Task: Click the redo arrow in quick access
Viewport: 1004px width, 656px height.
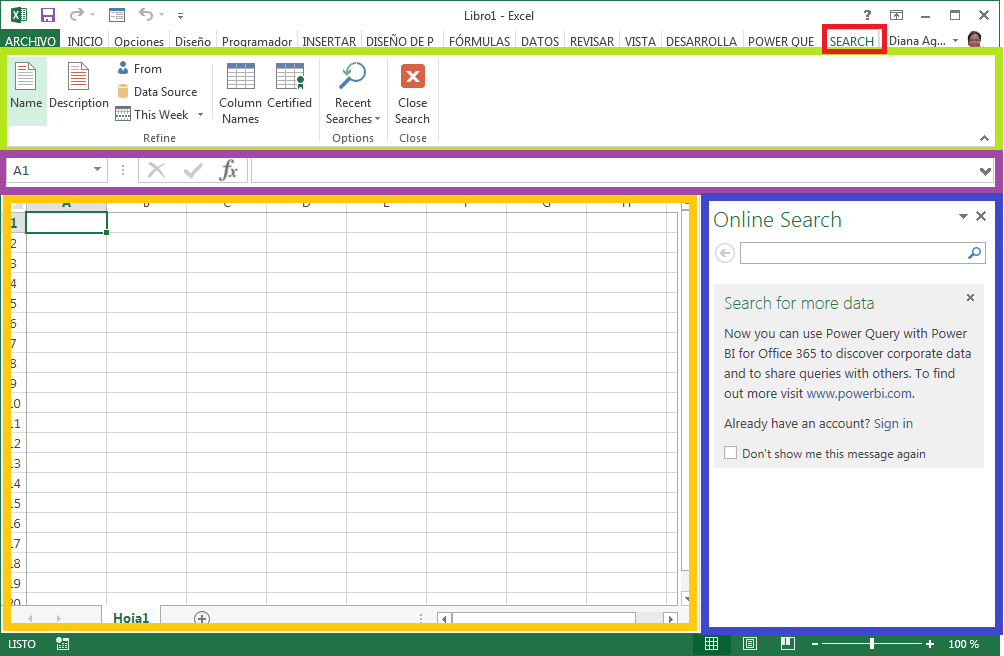Action: click(77, 14)
